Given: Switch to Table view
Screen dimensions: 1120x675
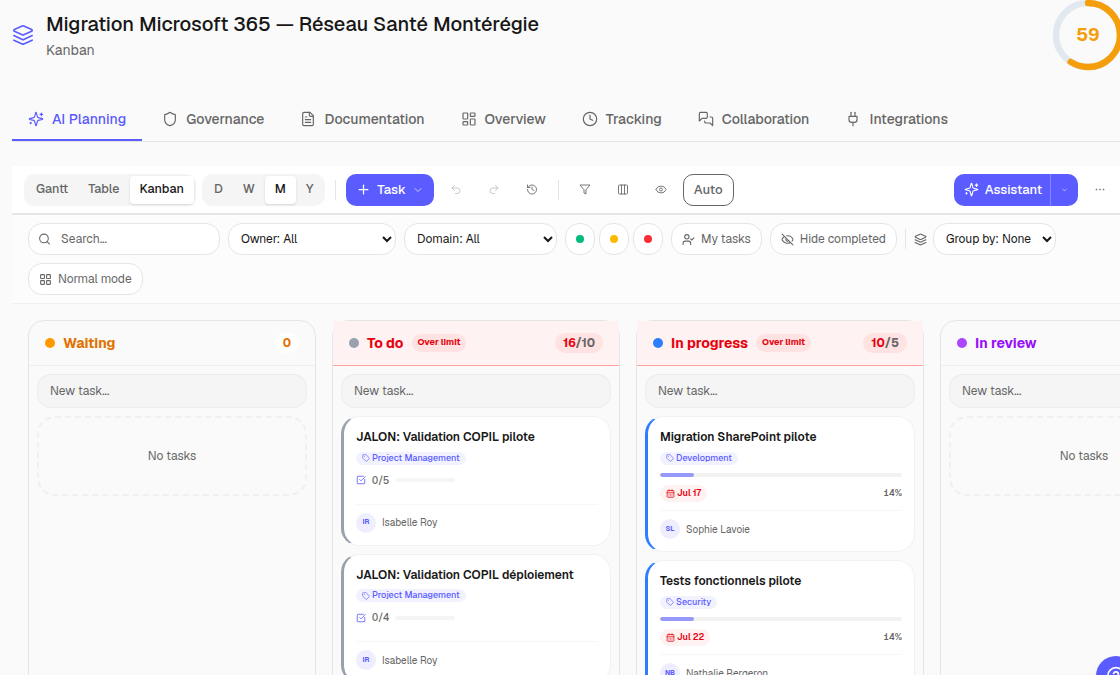Looking at the screenshot, I should (104, 189).
